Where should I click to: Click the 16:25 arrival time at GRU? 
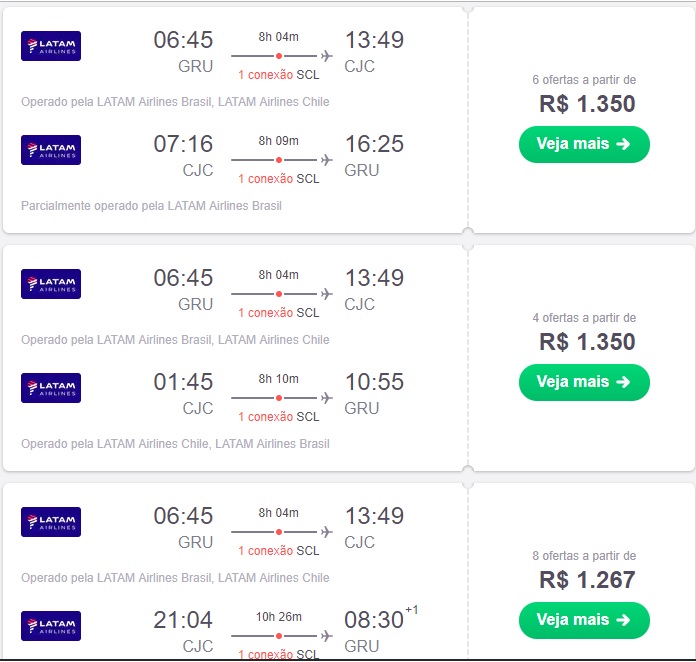(x=374, y=144)
